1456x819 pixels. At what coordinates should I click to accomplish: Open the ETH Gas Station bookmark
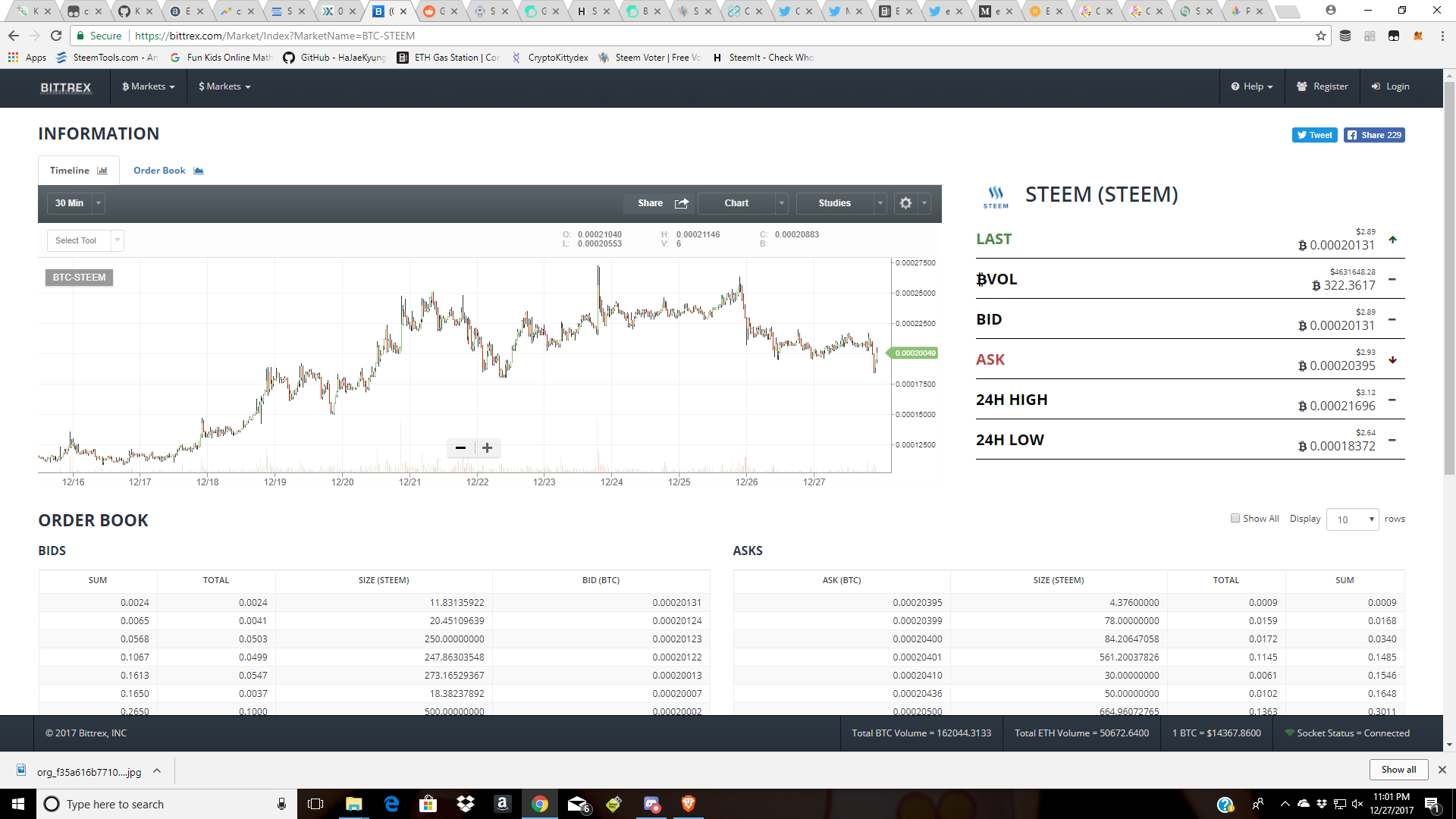(448, 58)
